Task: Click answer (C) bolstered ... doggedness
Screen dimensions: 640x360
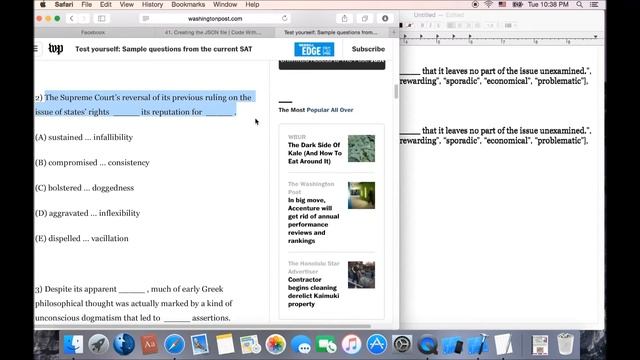Action: pos(84,188)
